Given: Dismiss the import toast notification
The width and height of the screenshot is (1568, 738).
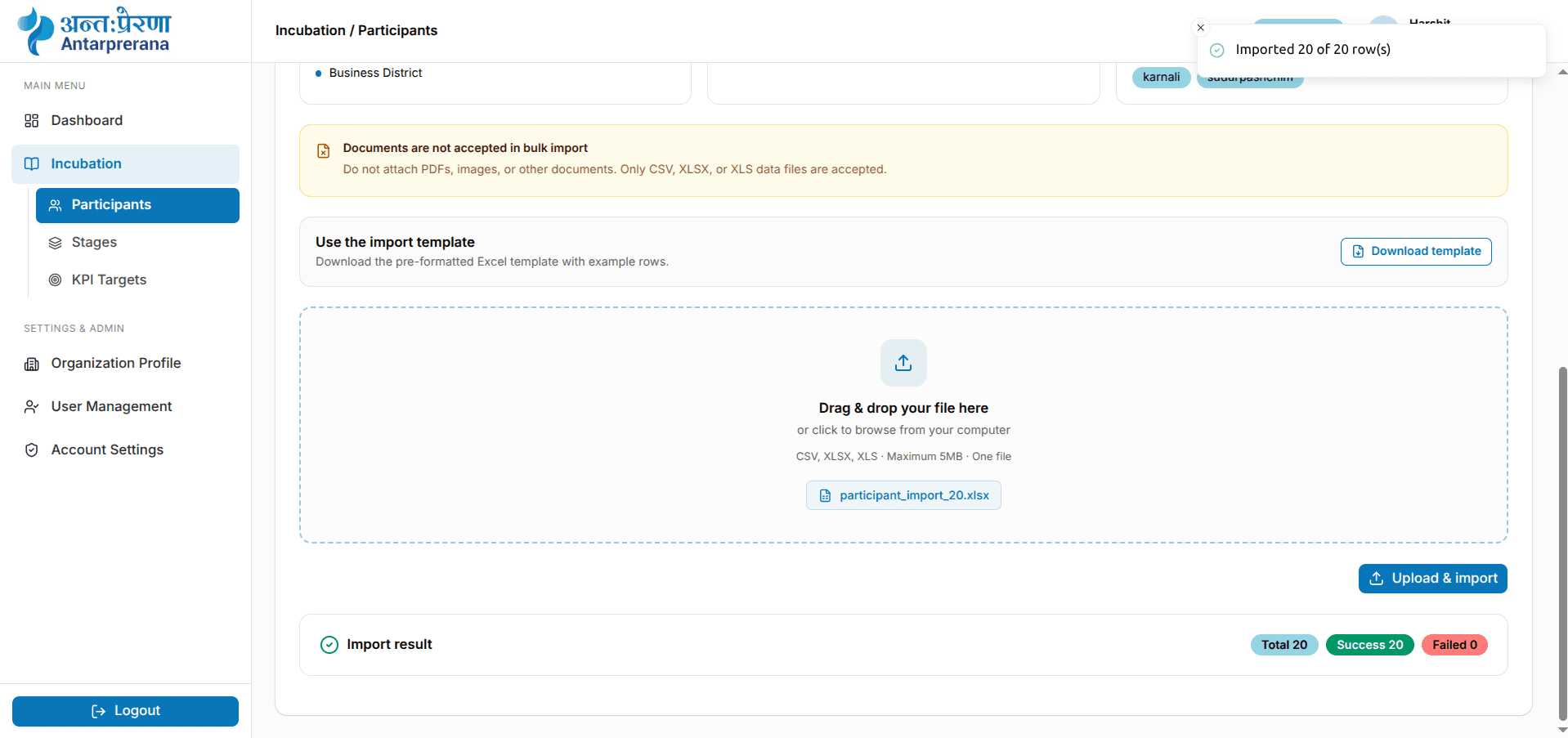Looking at the screenshot, I should 1201,28.
